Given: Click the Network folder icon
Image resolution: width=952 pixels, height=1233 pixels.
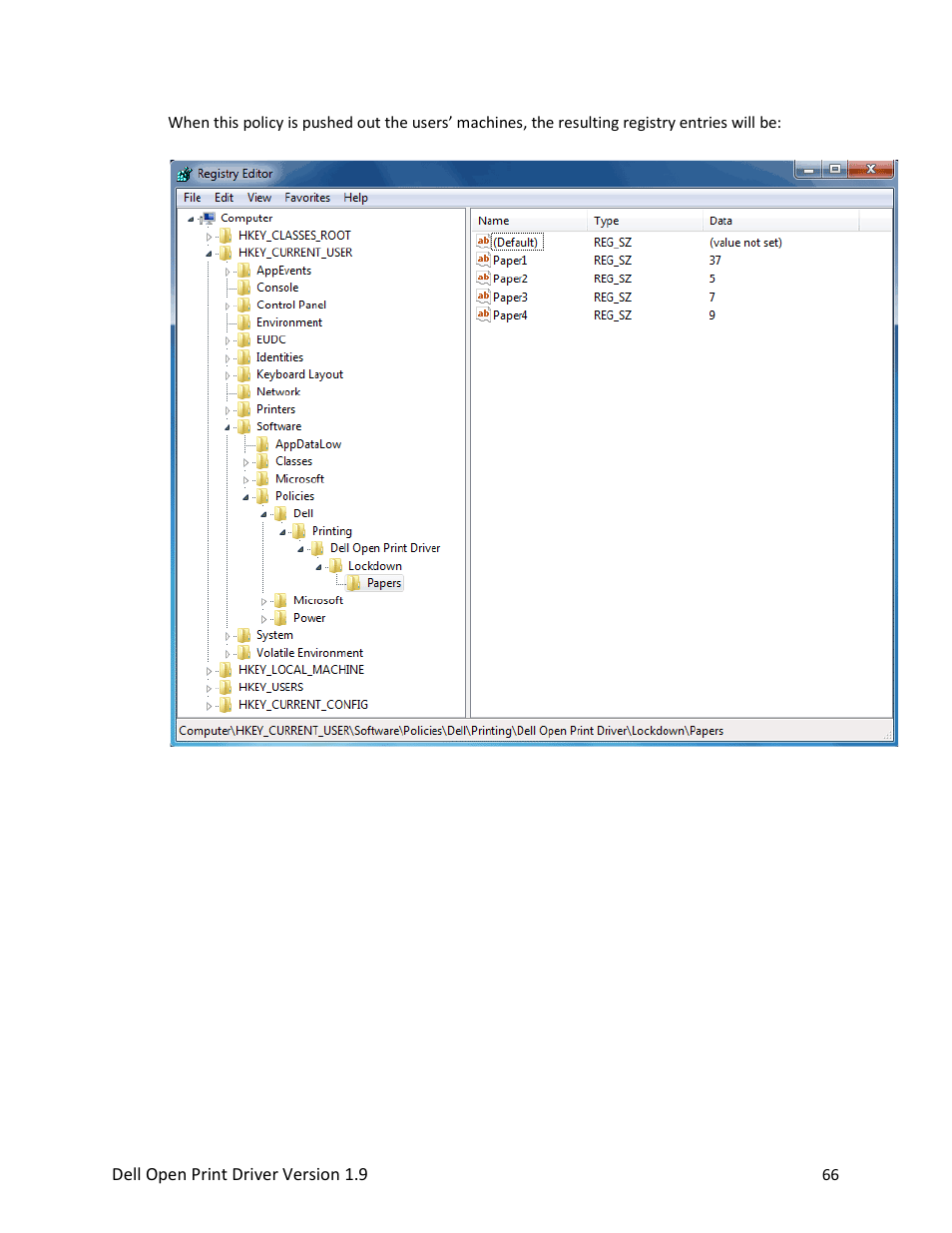Looking at the screenshot, I should point(243,392).
